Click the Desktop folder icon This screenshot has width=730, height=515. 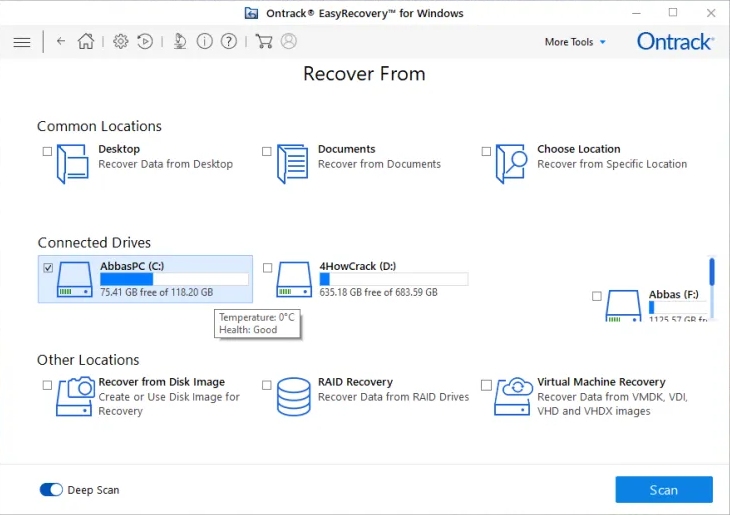[x=73, y=164]
